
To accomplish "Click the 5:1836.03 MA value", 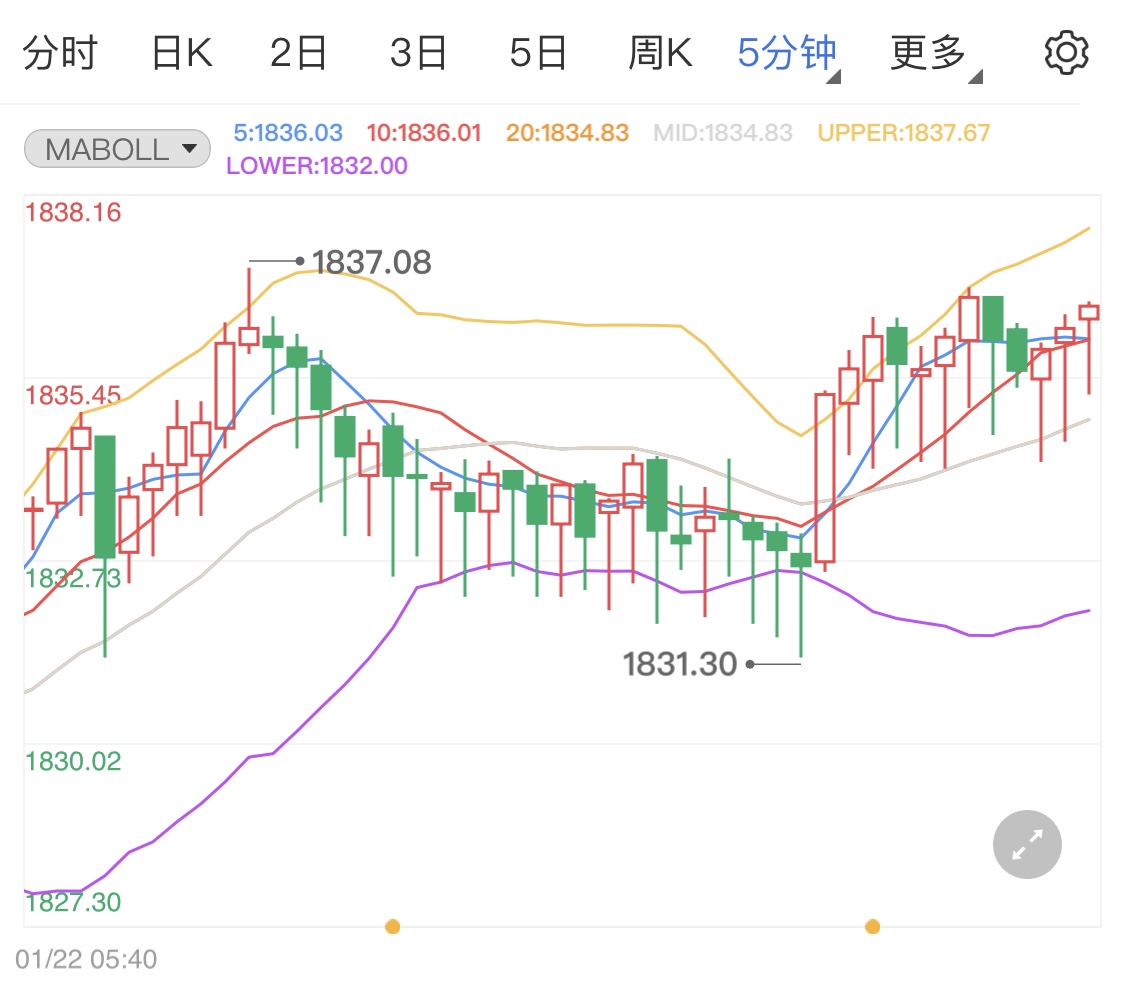I will pyautogui.click(x=288, y=133).
